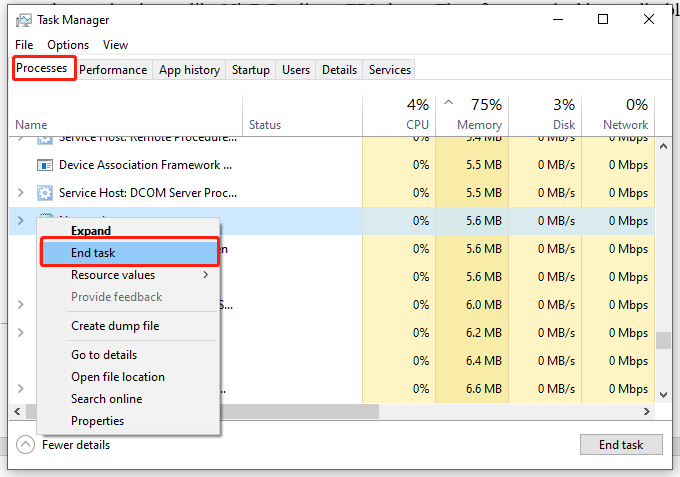680x477 pixels.
Task: Click the vertical scrollbar down arrow
Action: (x=663, y=395)
